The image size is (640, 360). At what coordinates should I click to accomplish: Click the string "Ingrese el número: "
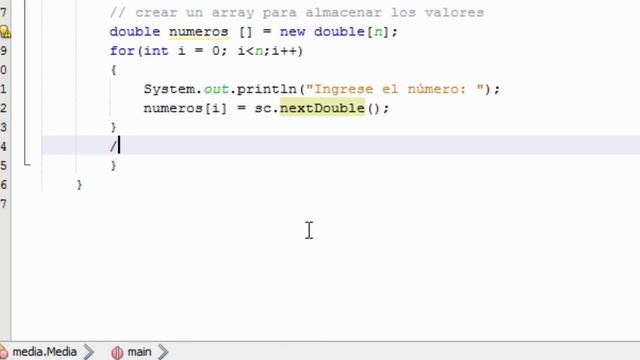395,89
